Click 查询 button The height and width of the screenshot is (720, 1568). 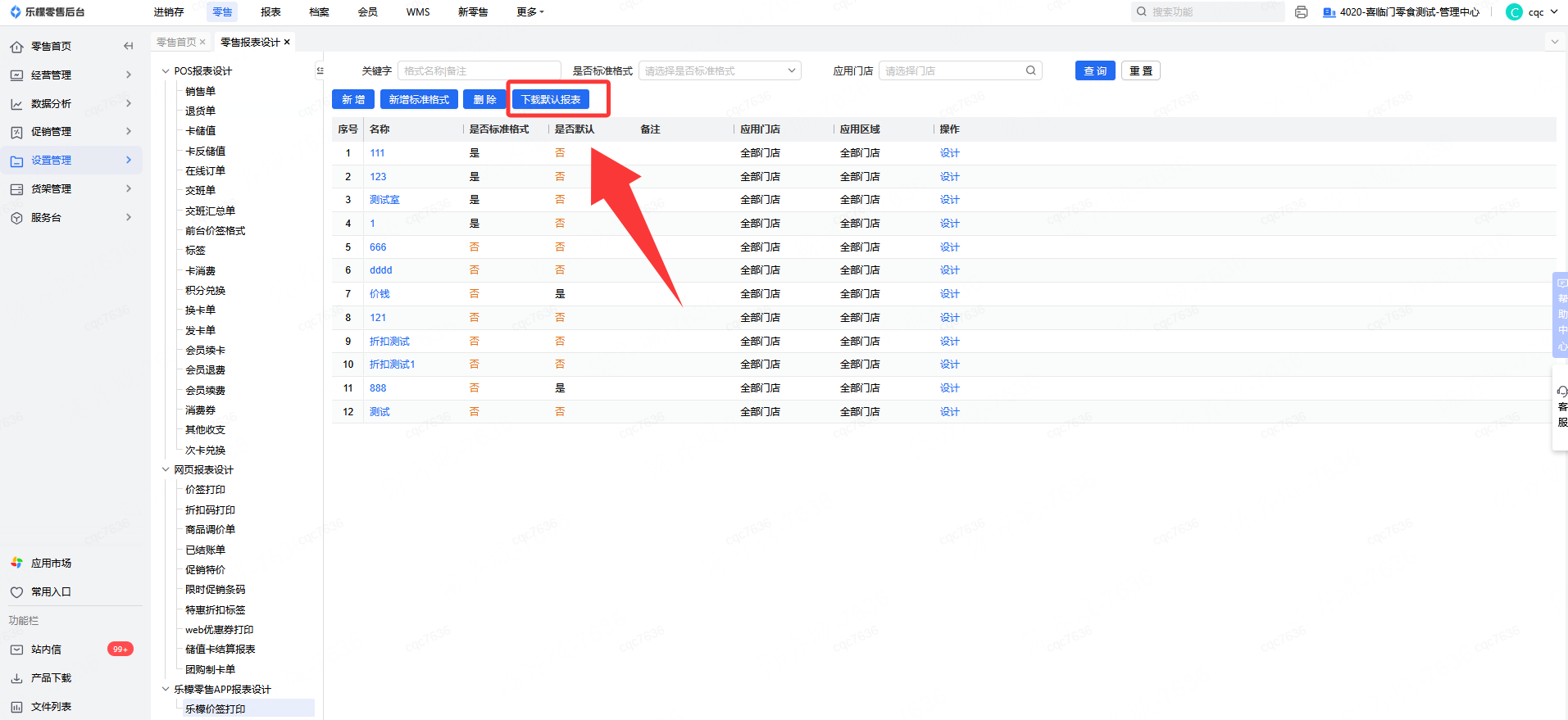(1095, 70)
